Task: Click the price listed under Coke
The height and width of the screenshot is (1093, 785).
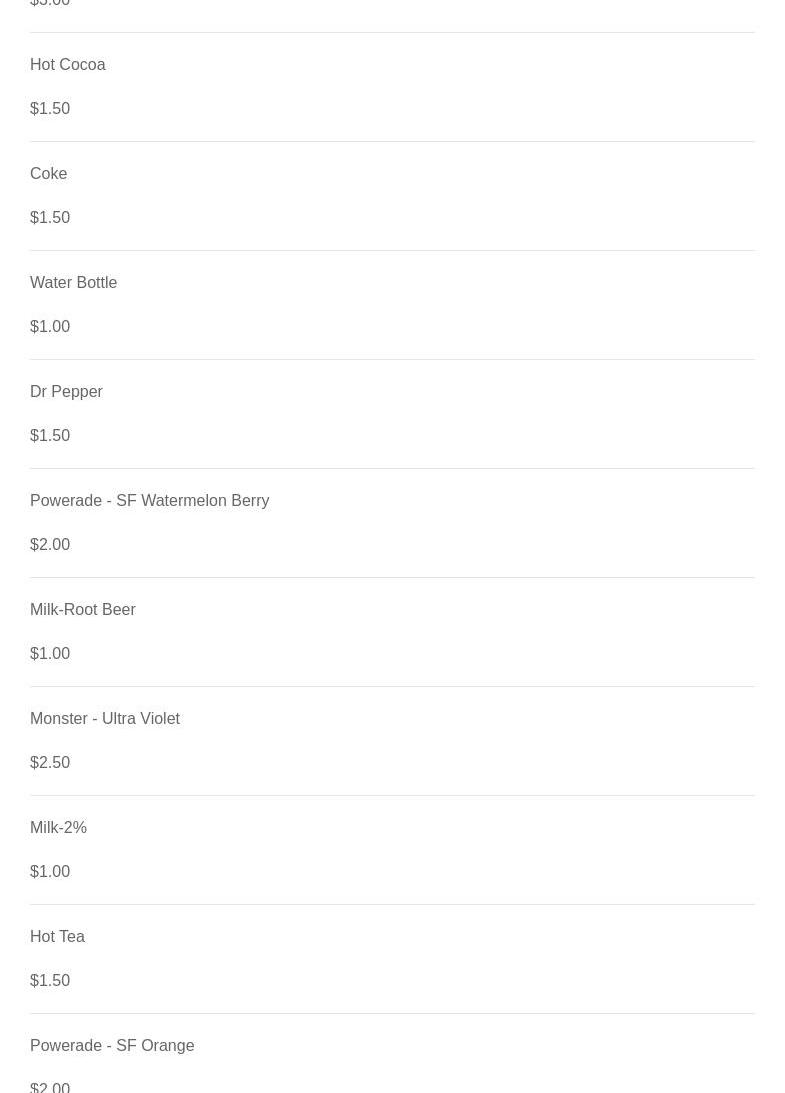Action: pos(50,218)
